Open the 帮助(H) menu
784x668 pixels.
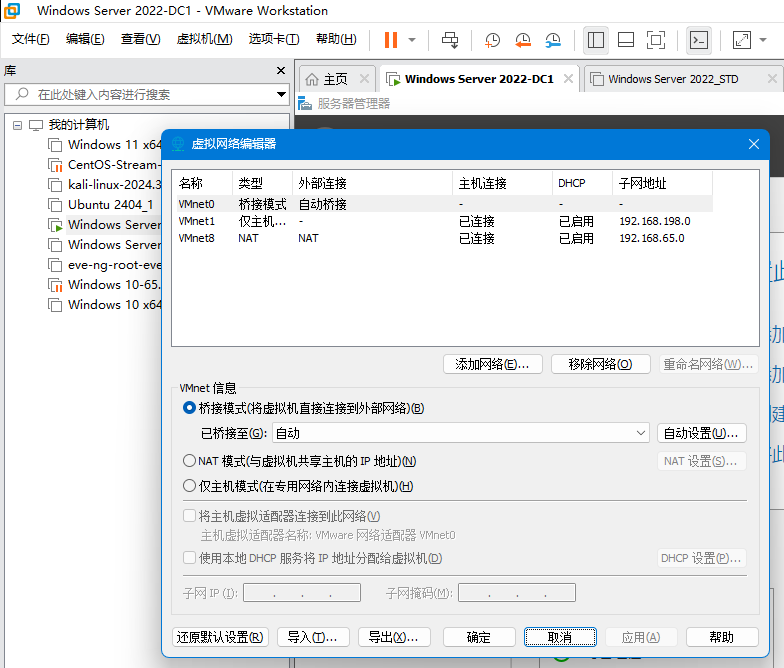[336, 39]
